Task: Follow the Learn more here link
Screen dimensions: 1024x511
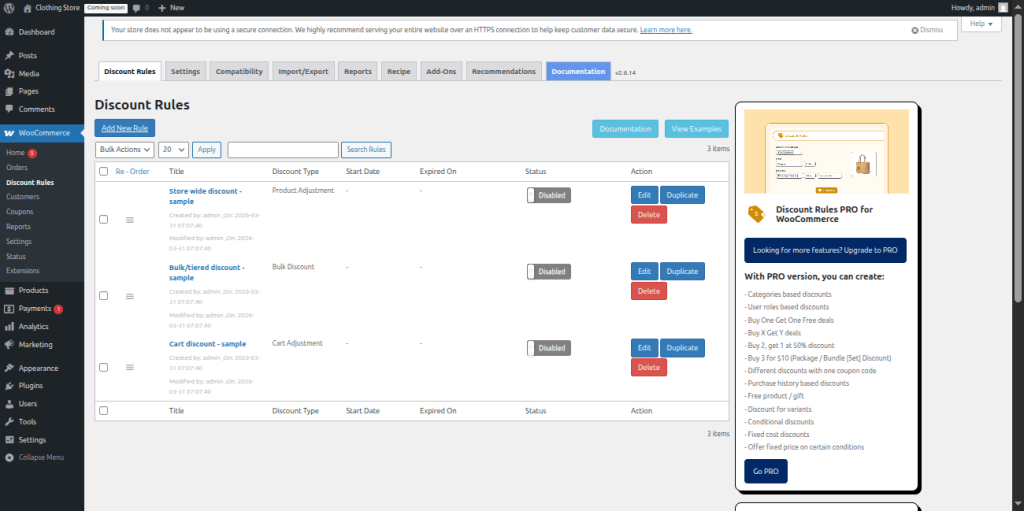Action: coord(666,30)
